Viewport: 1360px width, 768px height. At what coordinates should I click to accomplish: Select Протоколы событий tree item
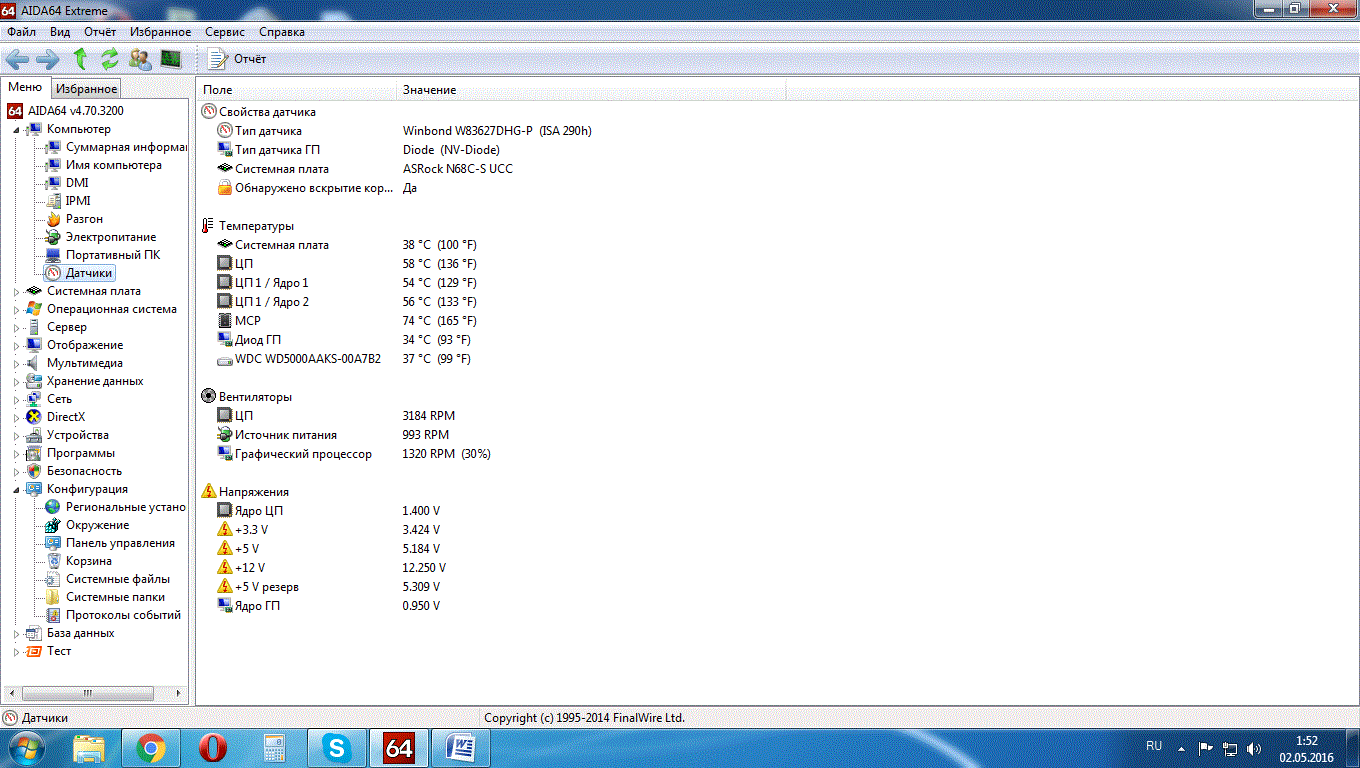click(x=123, y=615)
